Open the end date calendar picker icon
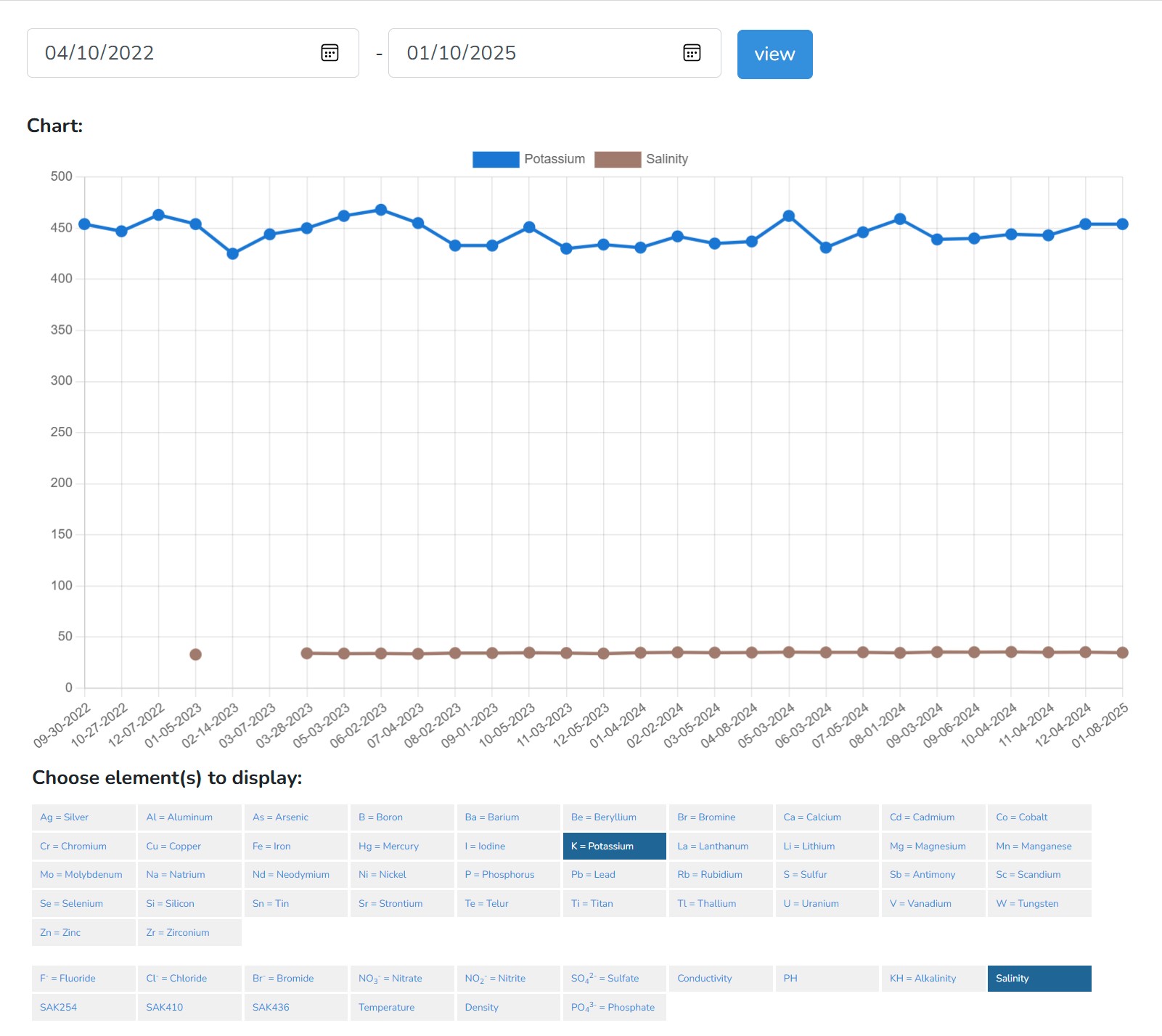The image size is (1162, 1036). click(x=692, y=53)
